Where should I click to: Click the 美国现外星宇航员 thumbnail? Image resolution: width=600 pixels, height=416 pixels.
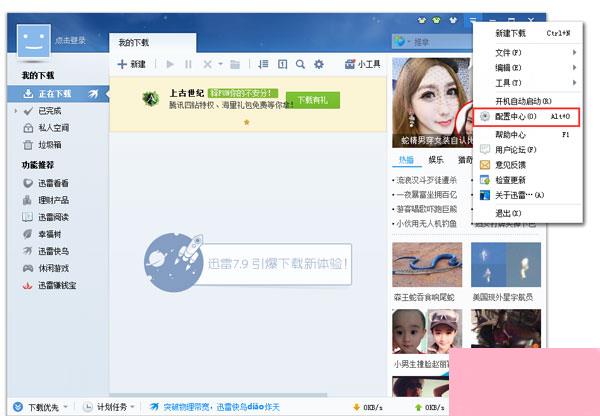pyautogui.click(x=505, y=264)
